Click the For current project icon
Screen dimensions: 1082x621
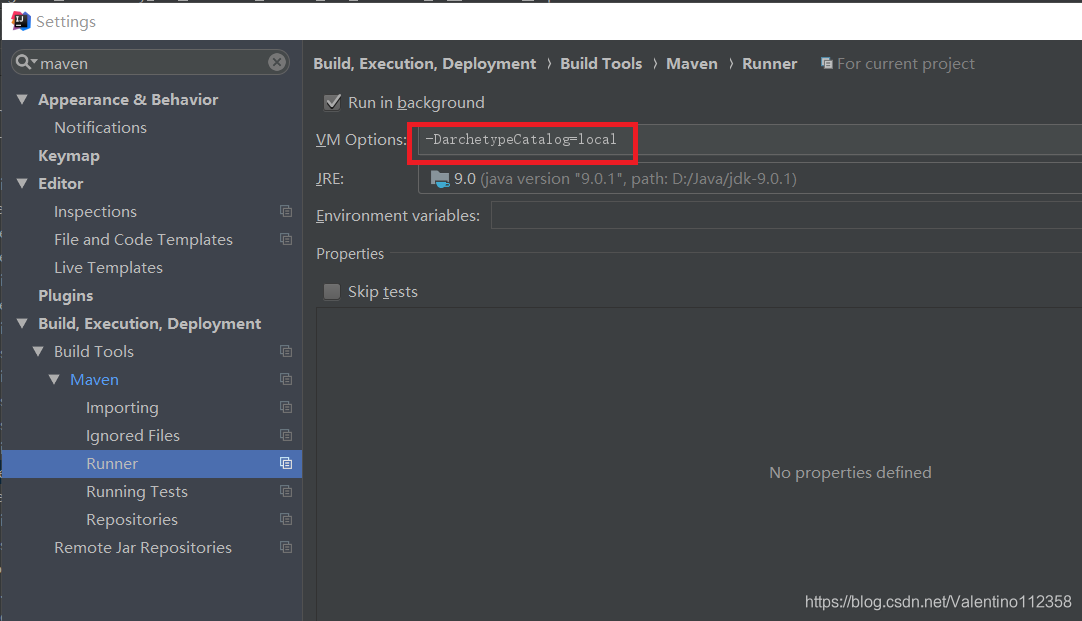(827, 63)
